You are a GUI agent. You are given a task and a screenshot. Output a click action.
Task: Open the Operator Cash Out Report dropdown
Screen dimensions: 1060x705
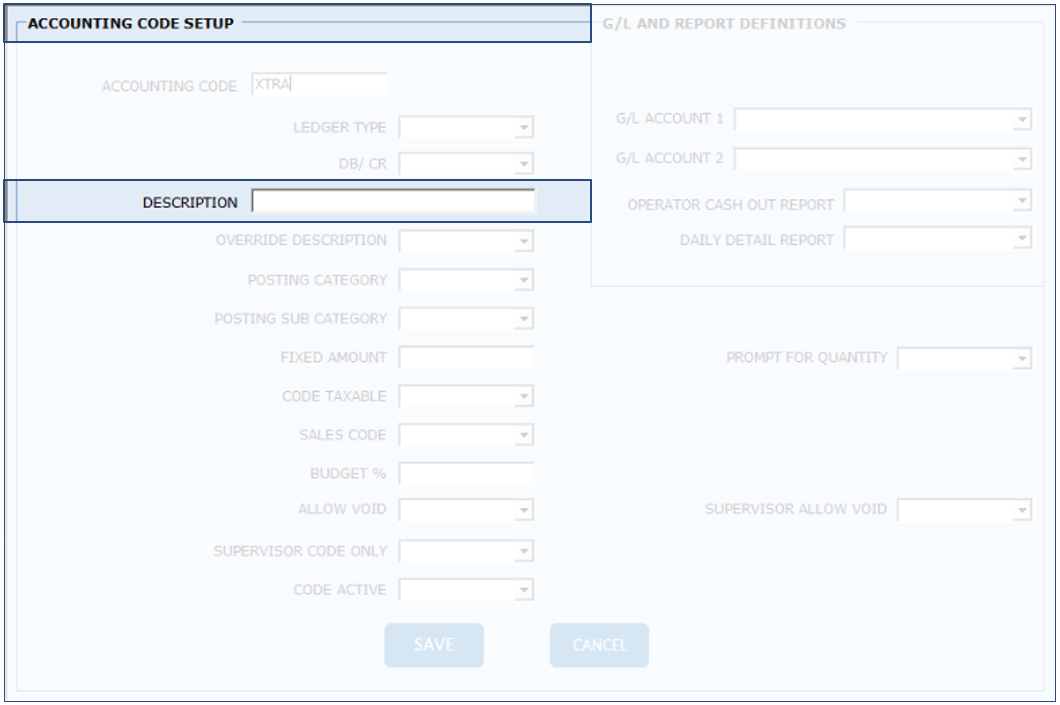[x=937, y=202]
